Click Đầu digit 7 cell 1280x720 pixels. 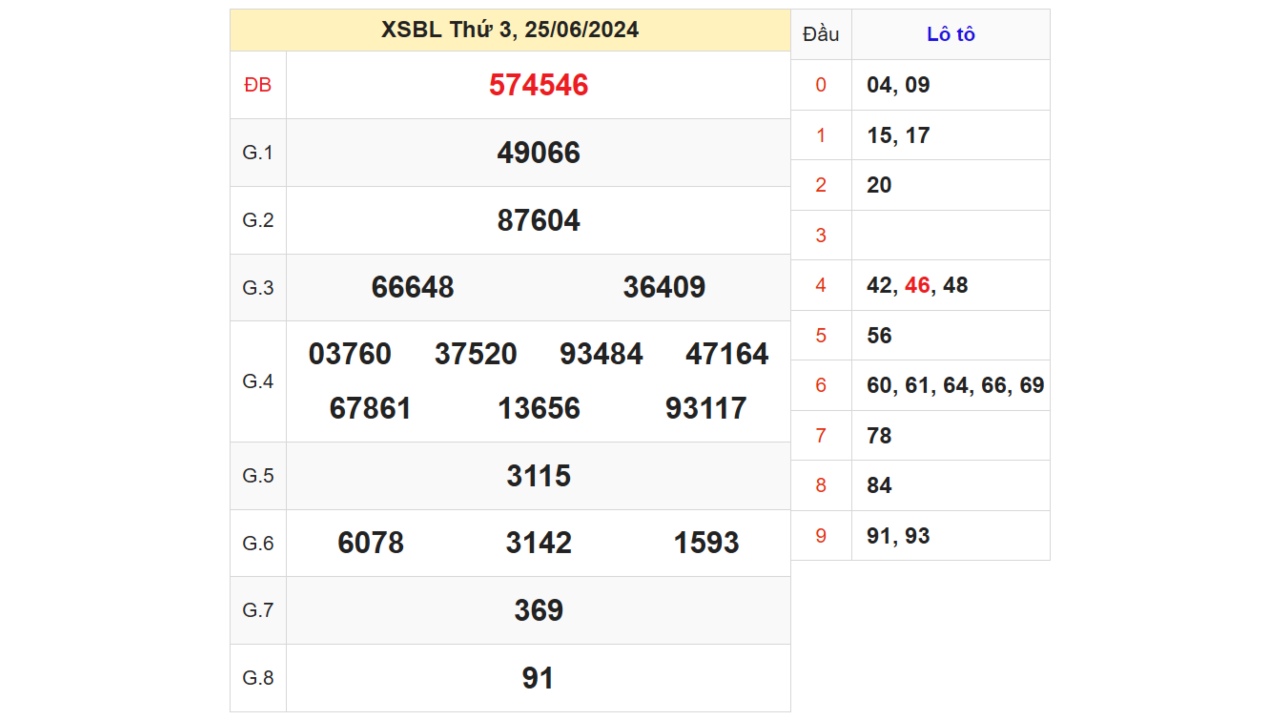(x=821, y=435)
